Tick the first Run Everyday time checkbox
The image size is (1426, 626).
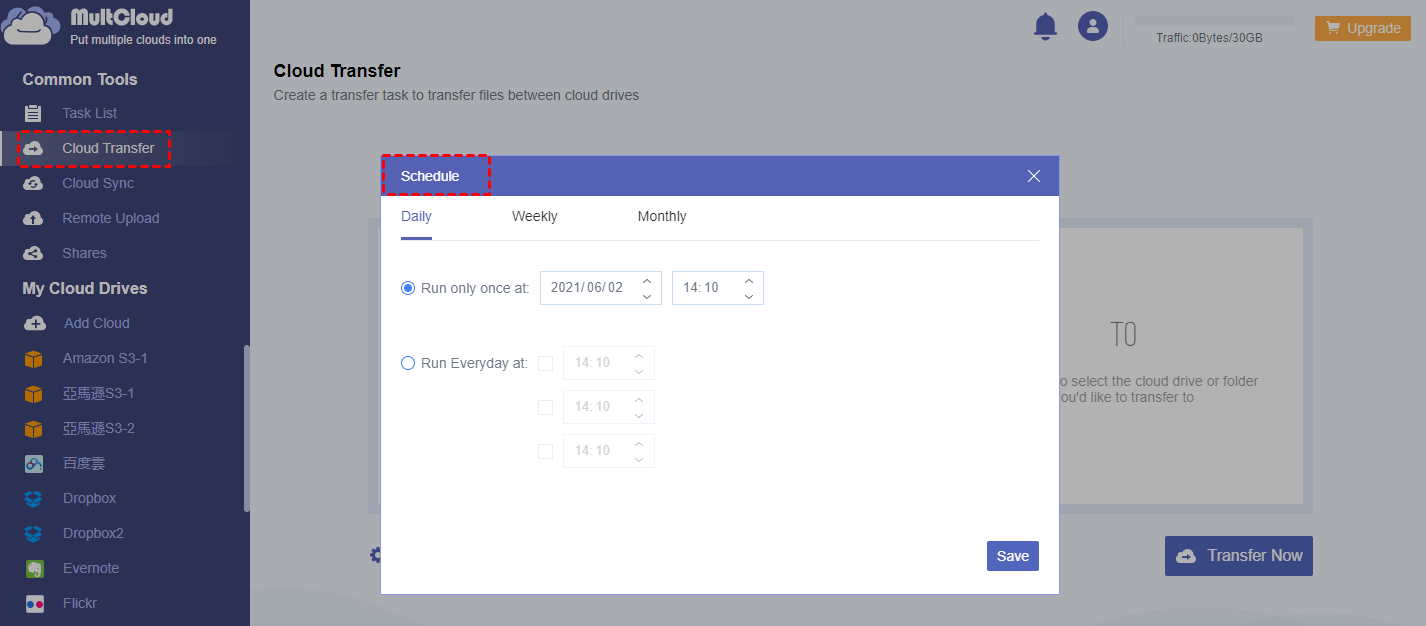545,363
